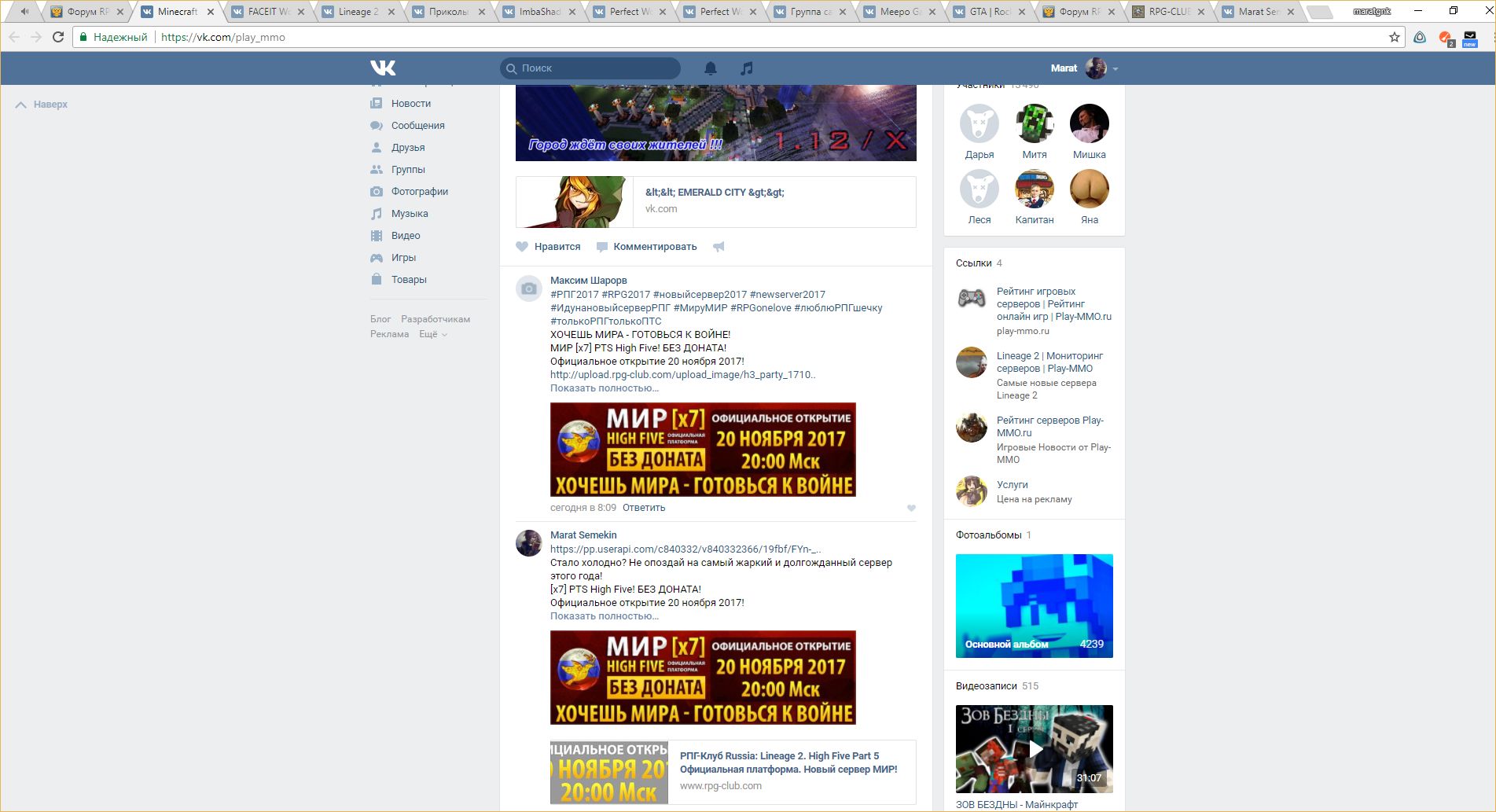Click the Видео film icon
This screenshot has height=812, width=1496.
coord(377,236)
